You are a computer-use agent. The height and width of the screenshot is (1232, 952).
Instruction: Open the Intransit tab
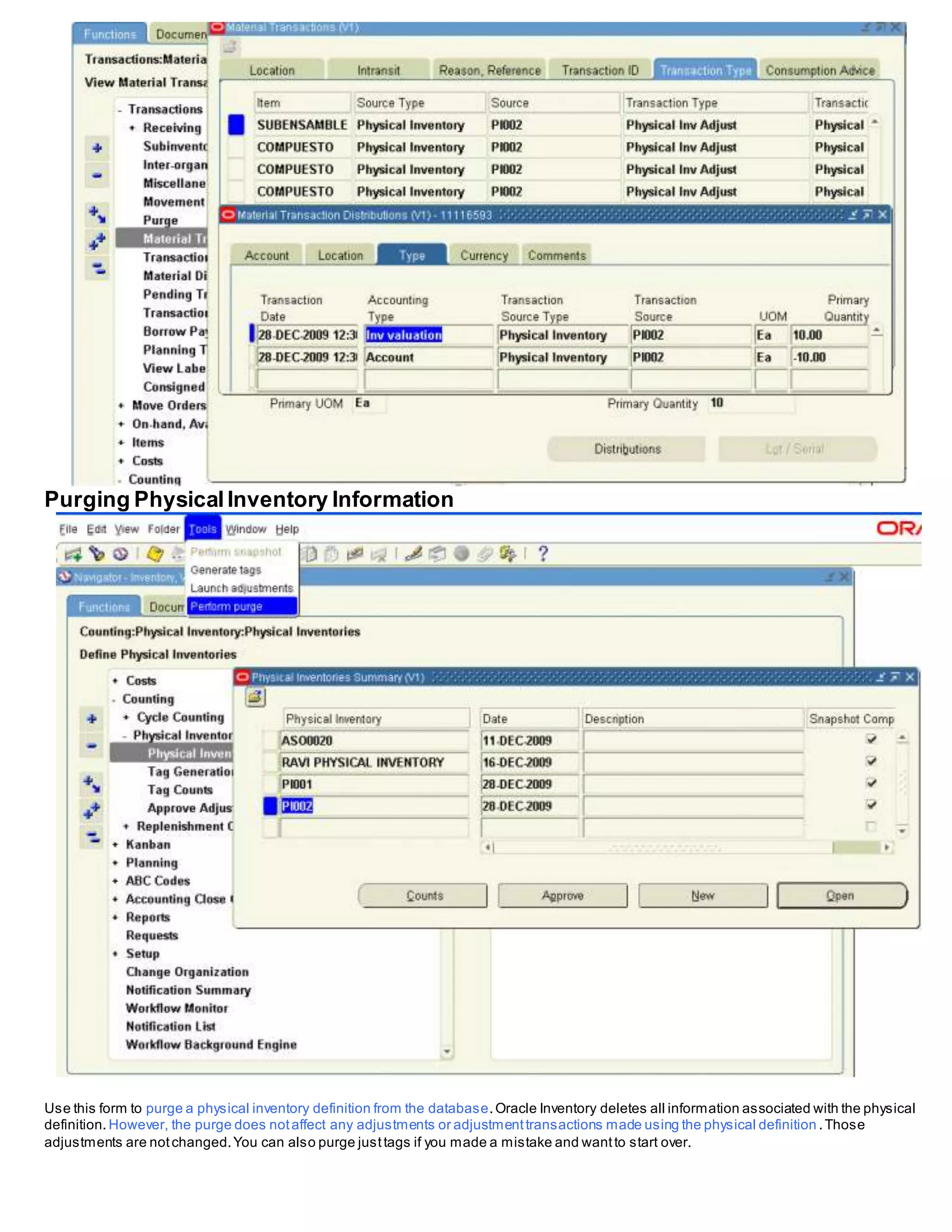click(x=378, y=71)
